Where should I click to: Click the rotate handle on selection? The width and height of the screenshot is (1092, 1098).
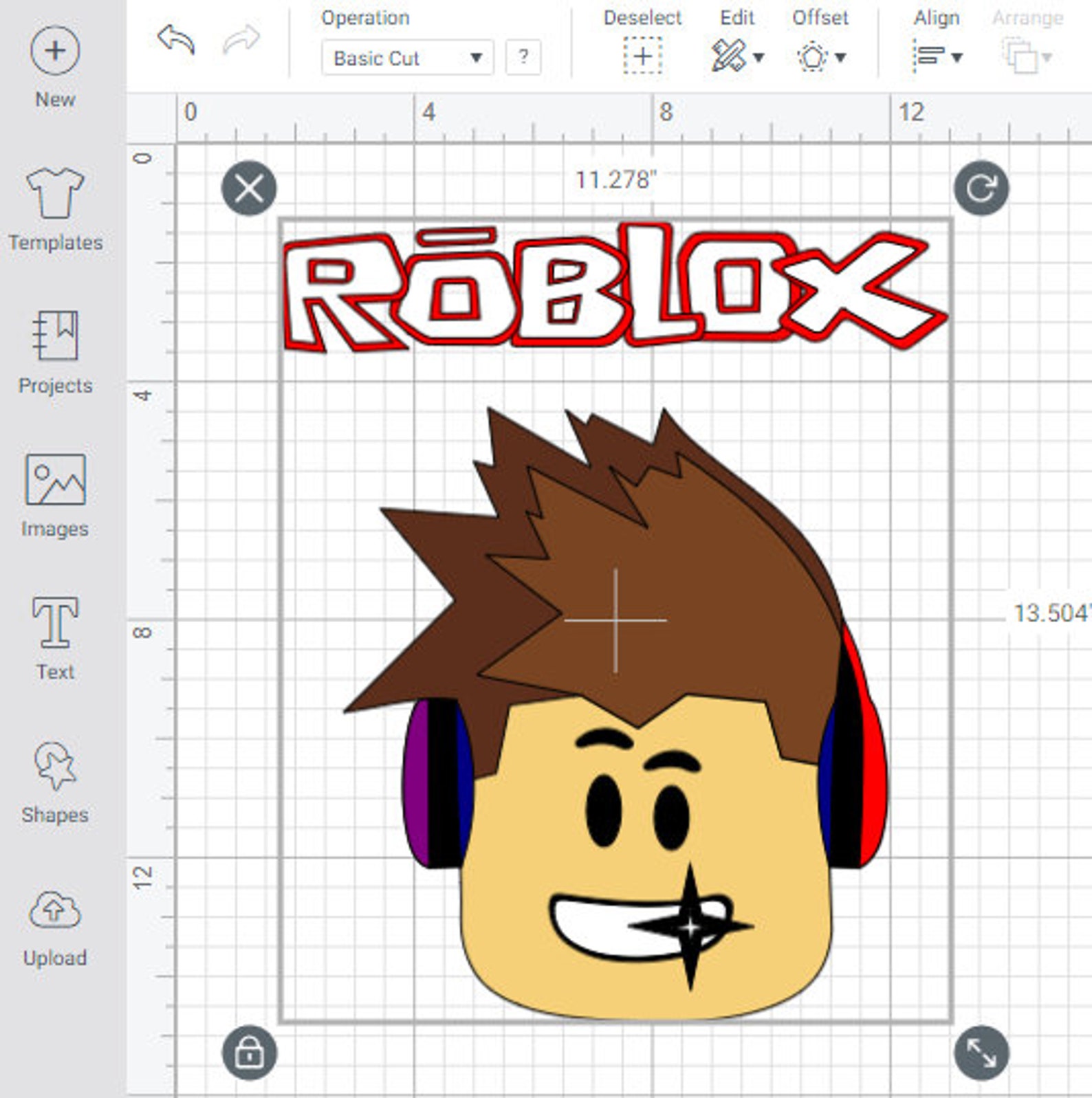pyautogui.click(x=981, y=188)
